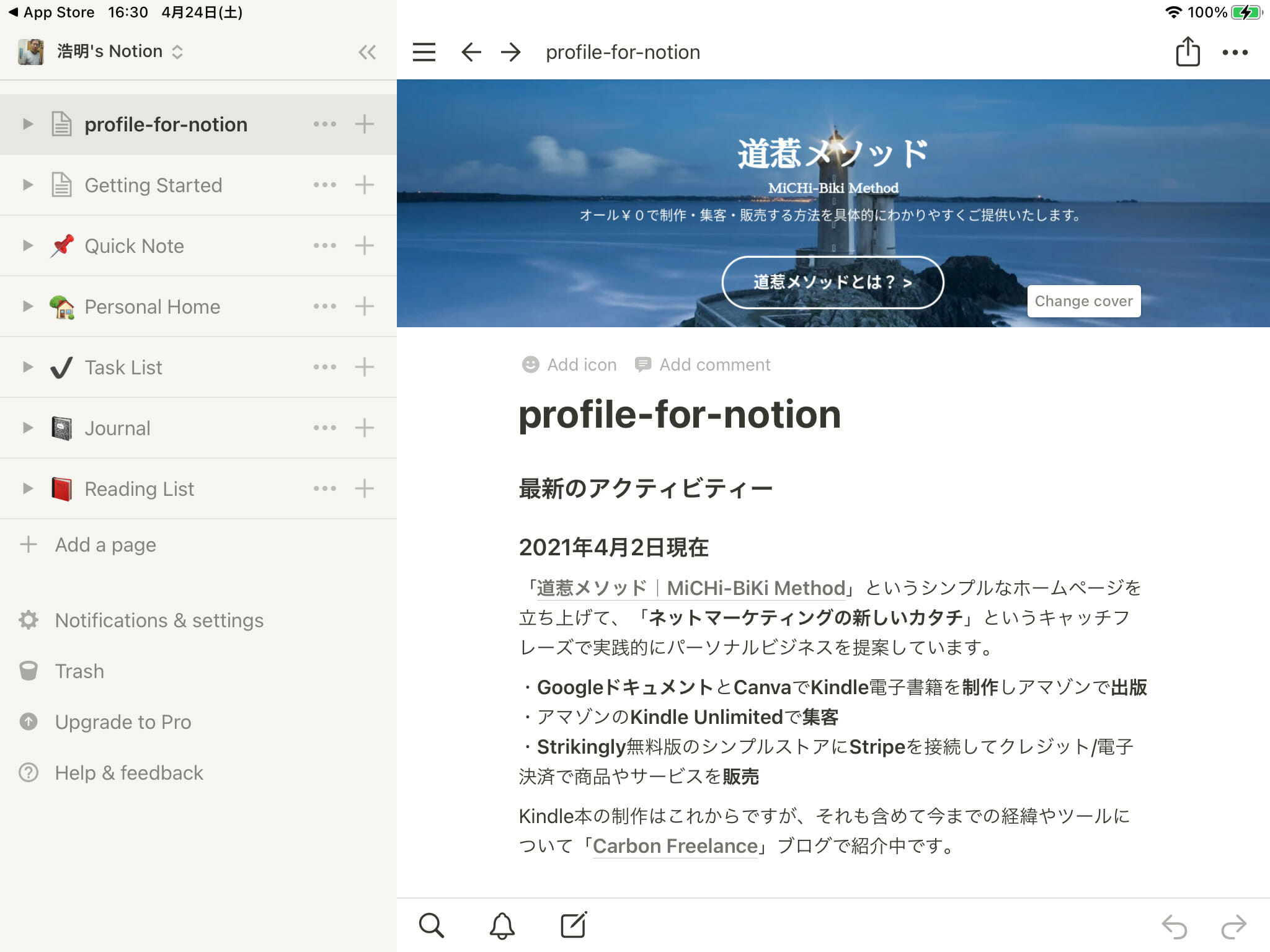
Task: Click the cover image banner
Action: tap(833, 203)
